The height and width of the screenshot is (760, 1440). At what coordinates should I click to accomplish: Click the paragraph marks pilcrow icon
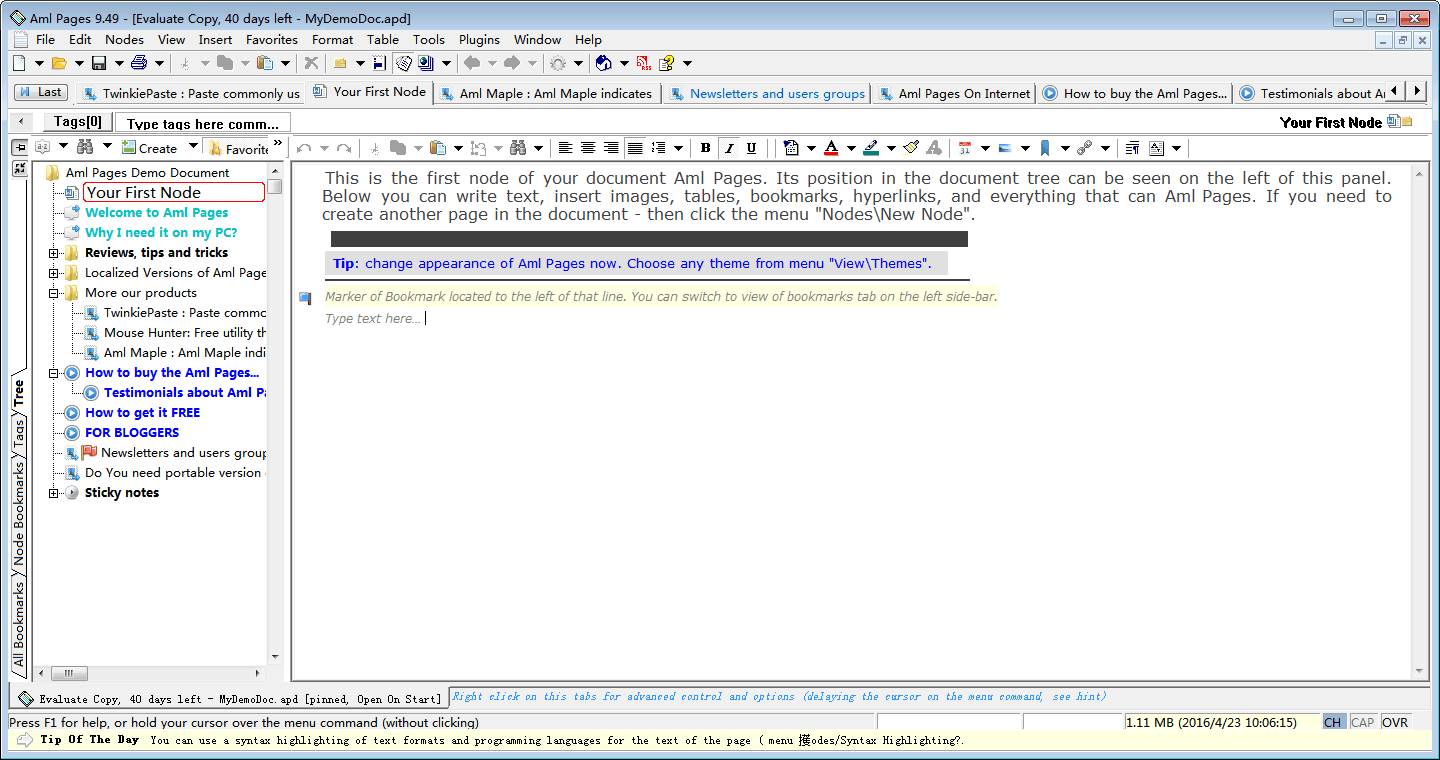(1132, 148)
